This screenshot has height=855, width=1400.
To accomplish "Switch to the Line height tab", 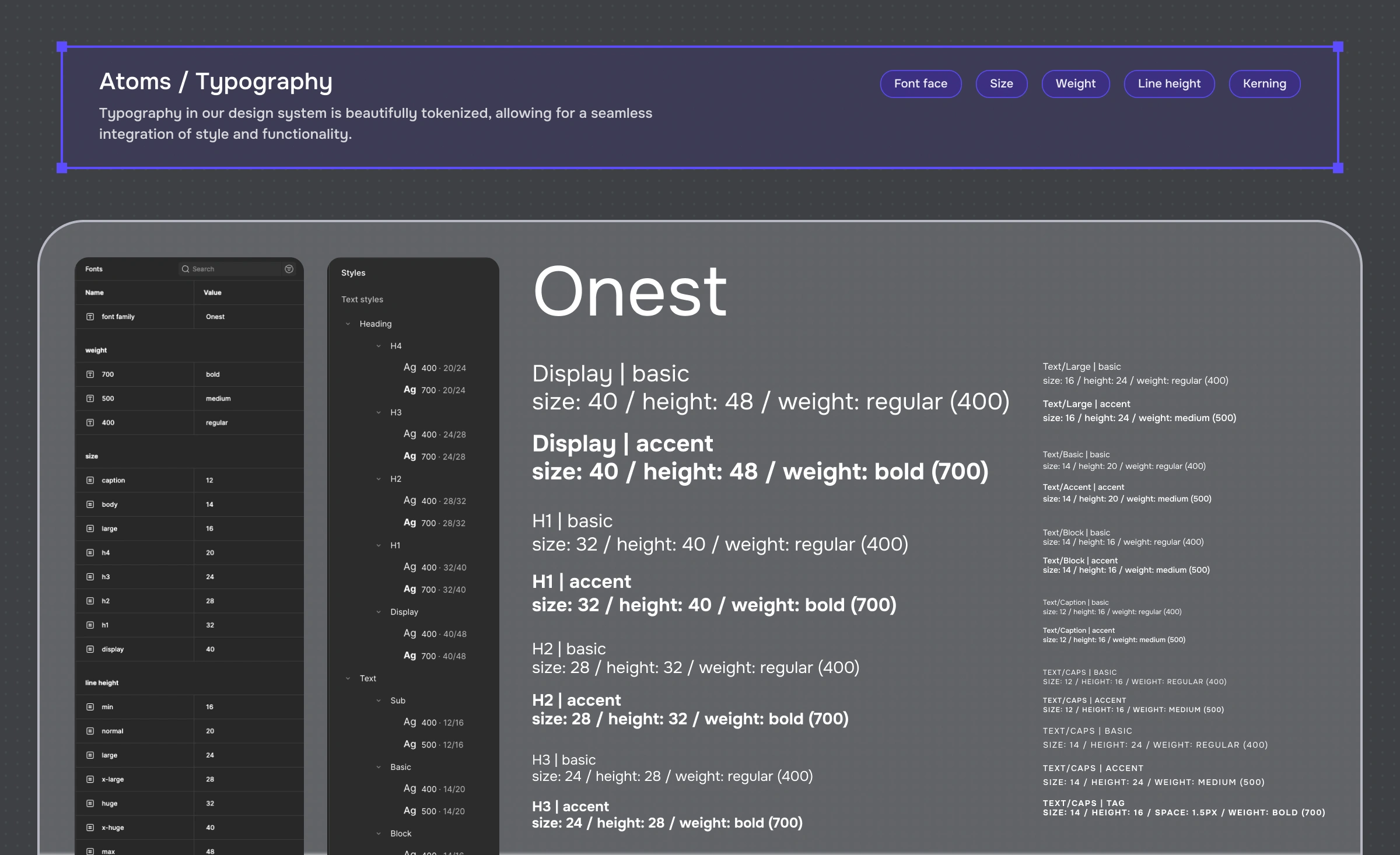I will 1169,84.
